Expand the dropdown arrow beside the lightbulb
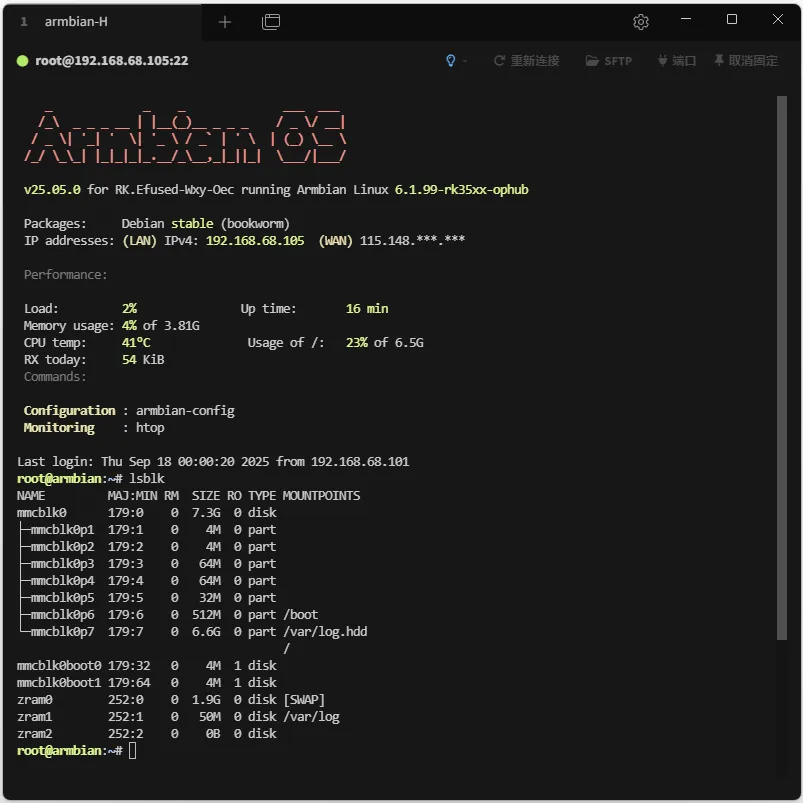 click(465, 61)
